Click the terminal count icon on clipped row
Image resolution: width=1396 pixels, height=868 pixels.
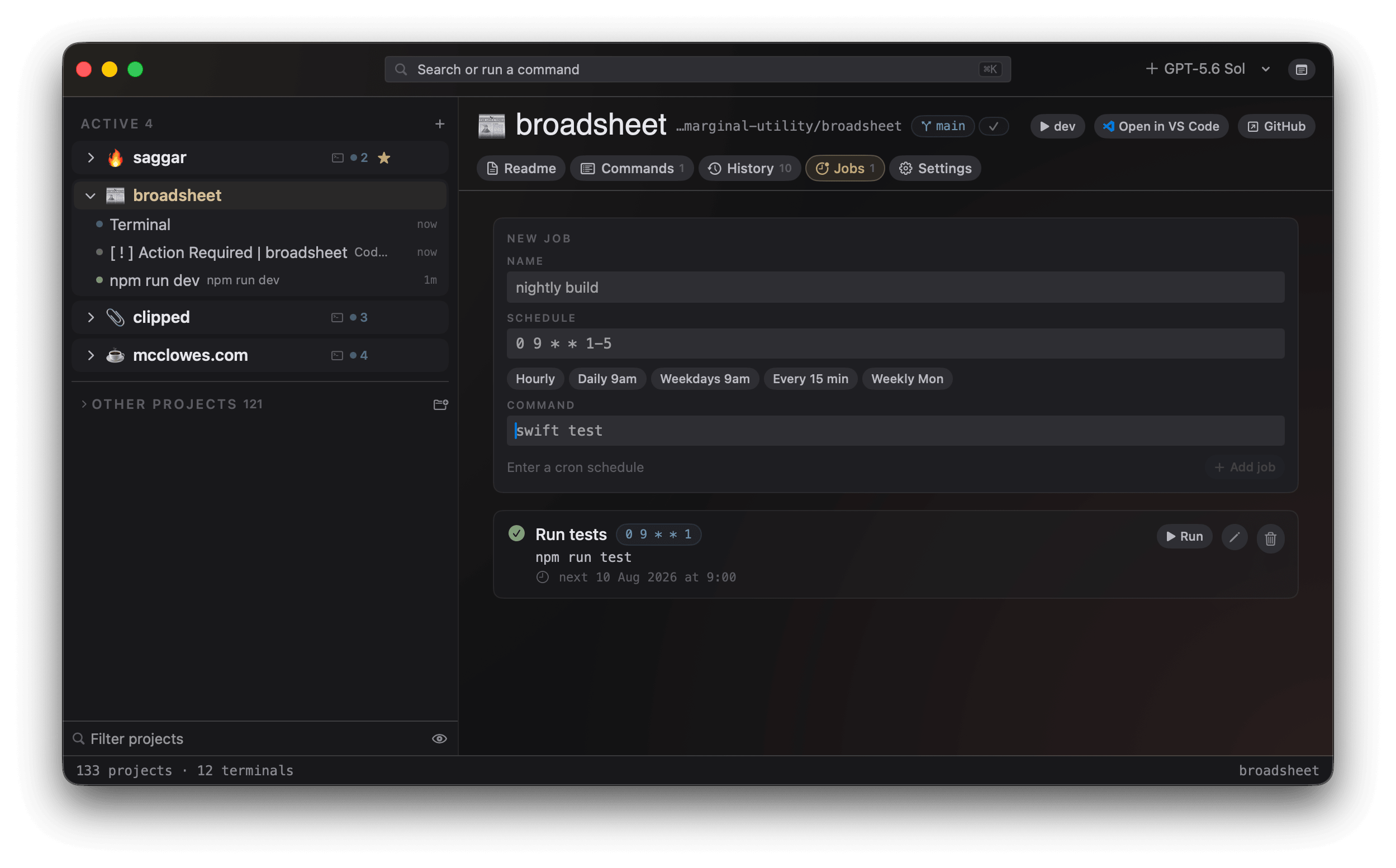coord(337,317)
